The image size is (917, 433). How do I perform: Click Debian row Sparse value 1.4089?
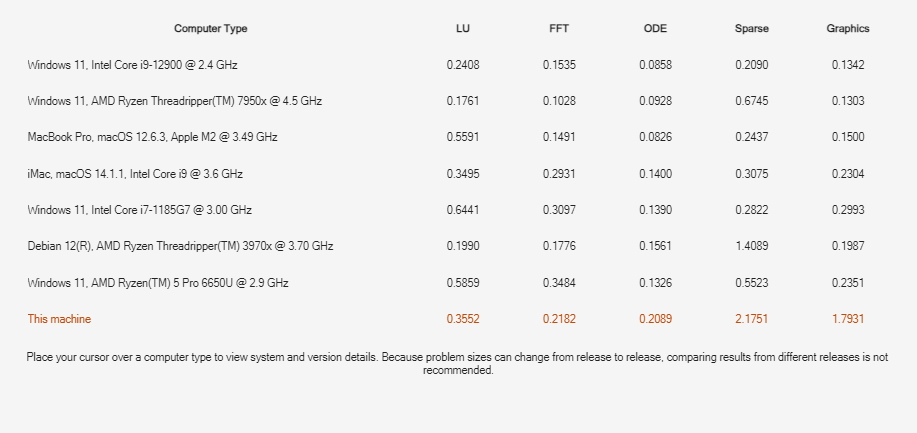click(751, 246)
